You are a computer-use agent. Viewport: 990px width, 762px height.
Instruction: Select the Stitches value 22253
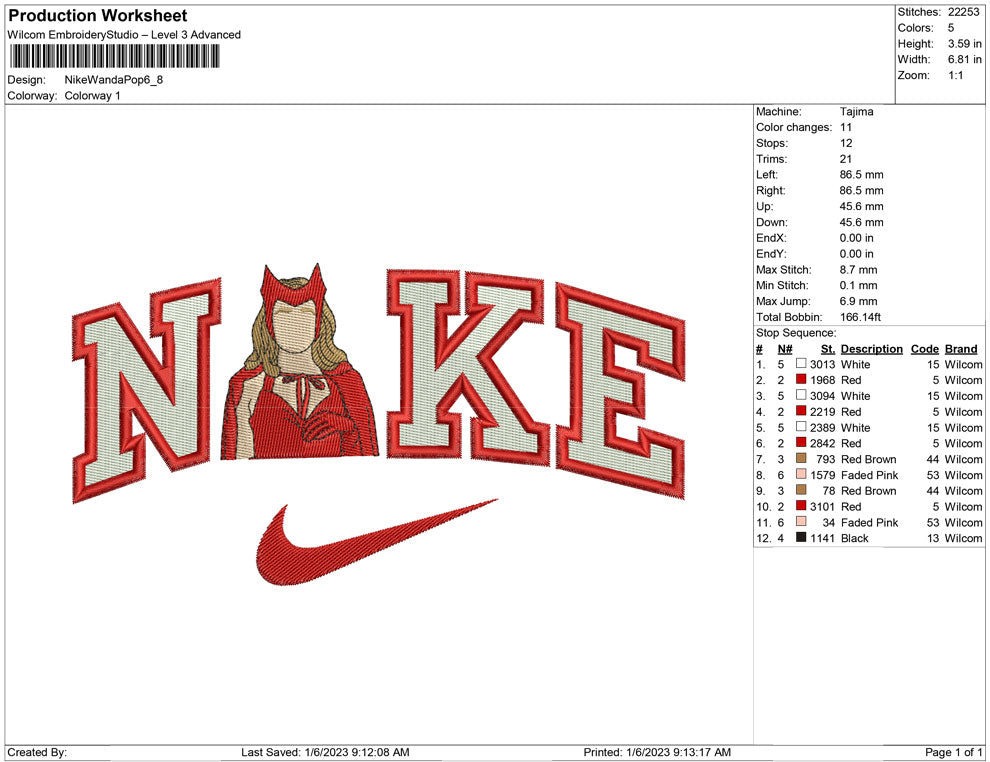(963, 12)
